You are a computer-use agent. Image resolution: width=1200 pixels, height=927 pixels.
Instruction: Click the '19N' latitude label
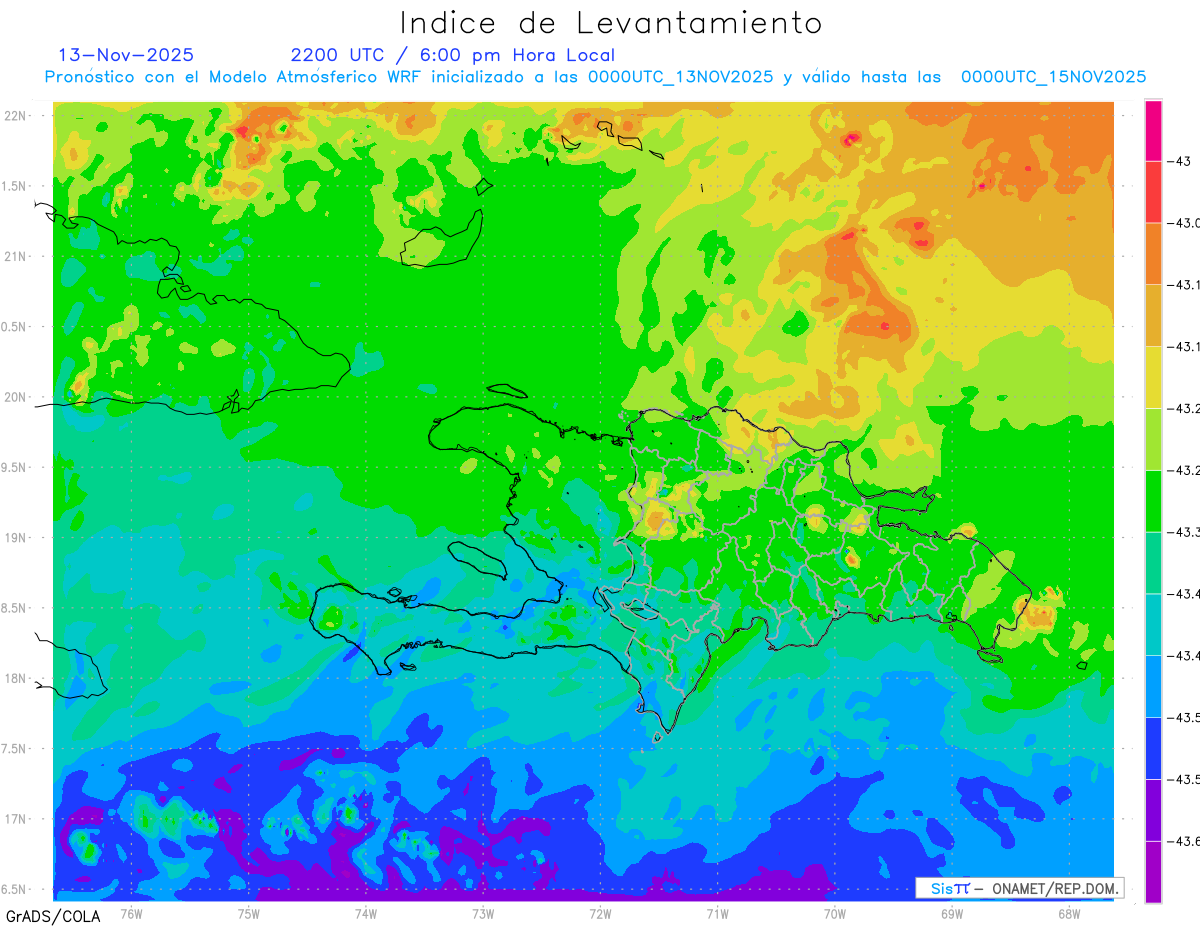pos(17,537)
